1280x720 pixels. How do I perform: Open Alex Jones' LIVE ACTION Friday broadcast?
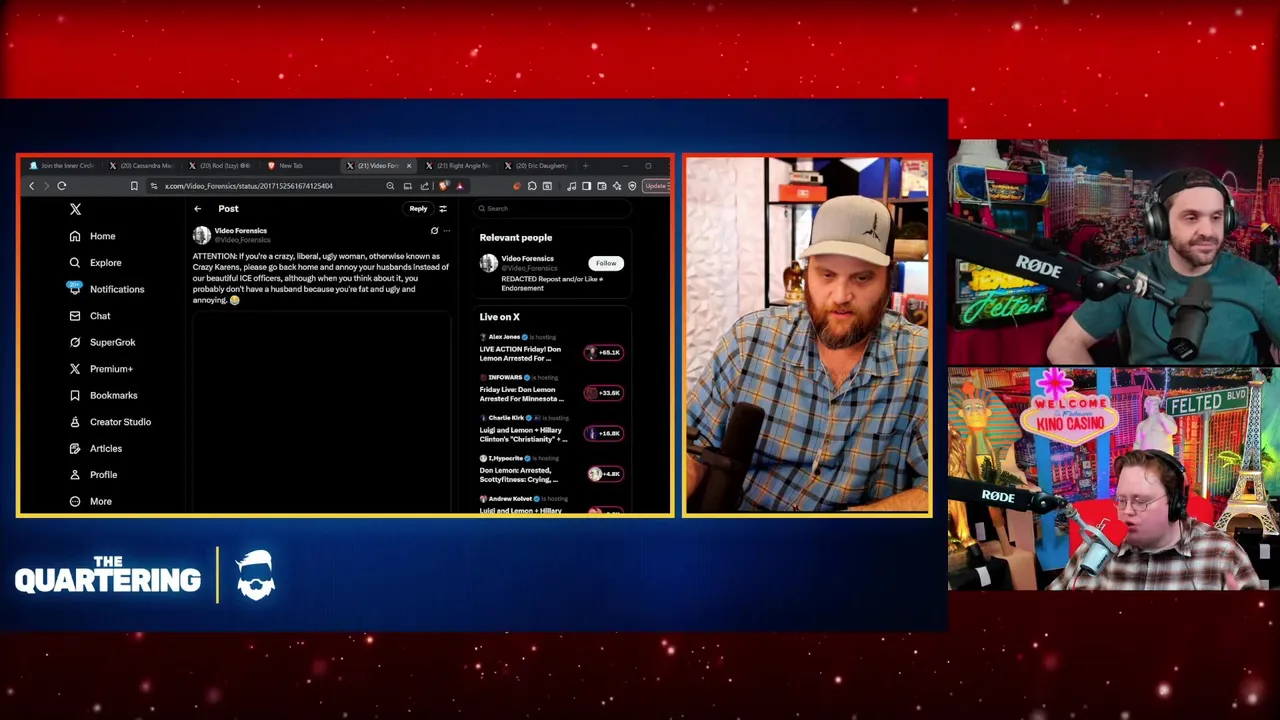pos(521,354)
